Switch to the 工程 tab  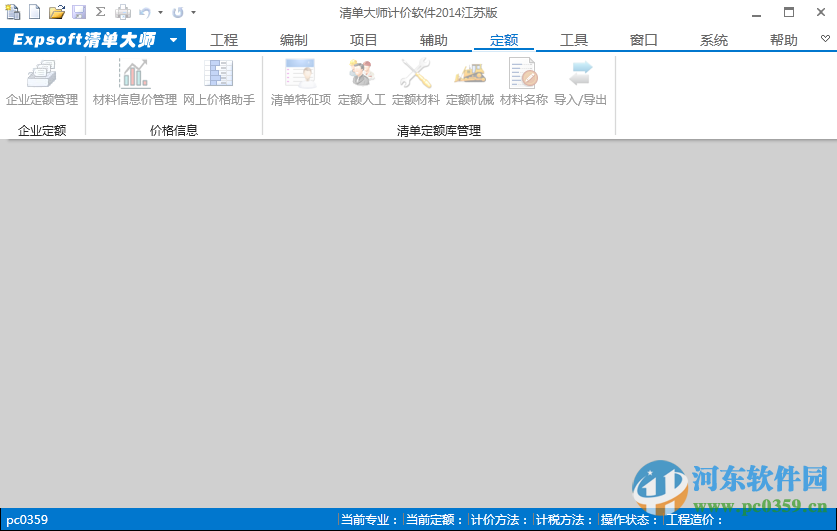coord(224,40)
